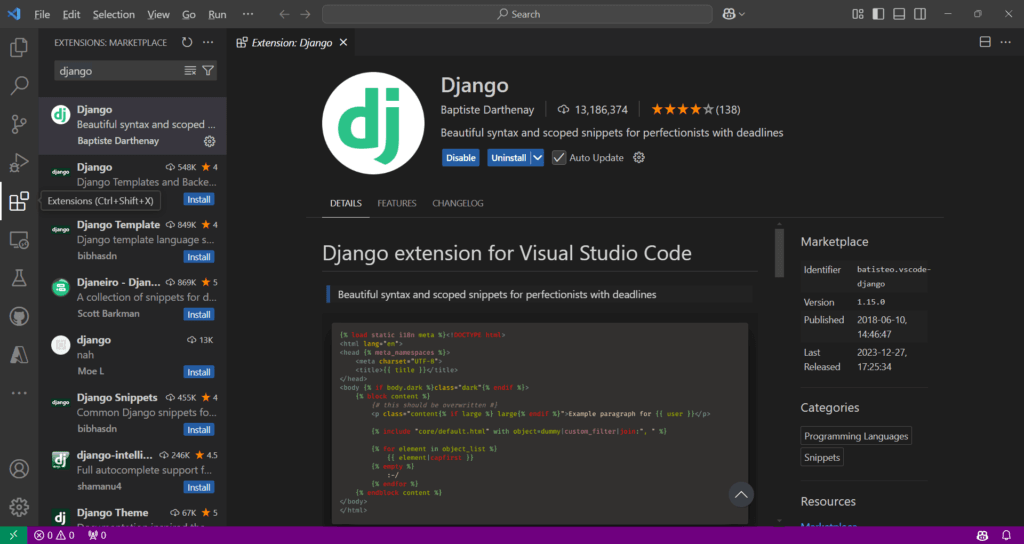Open the Copilot status bar icon
Viewport: 1024px width, 544px height.
[x=982, y=536]
